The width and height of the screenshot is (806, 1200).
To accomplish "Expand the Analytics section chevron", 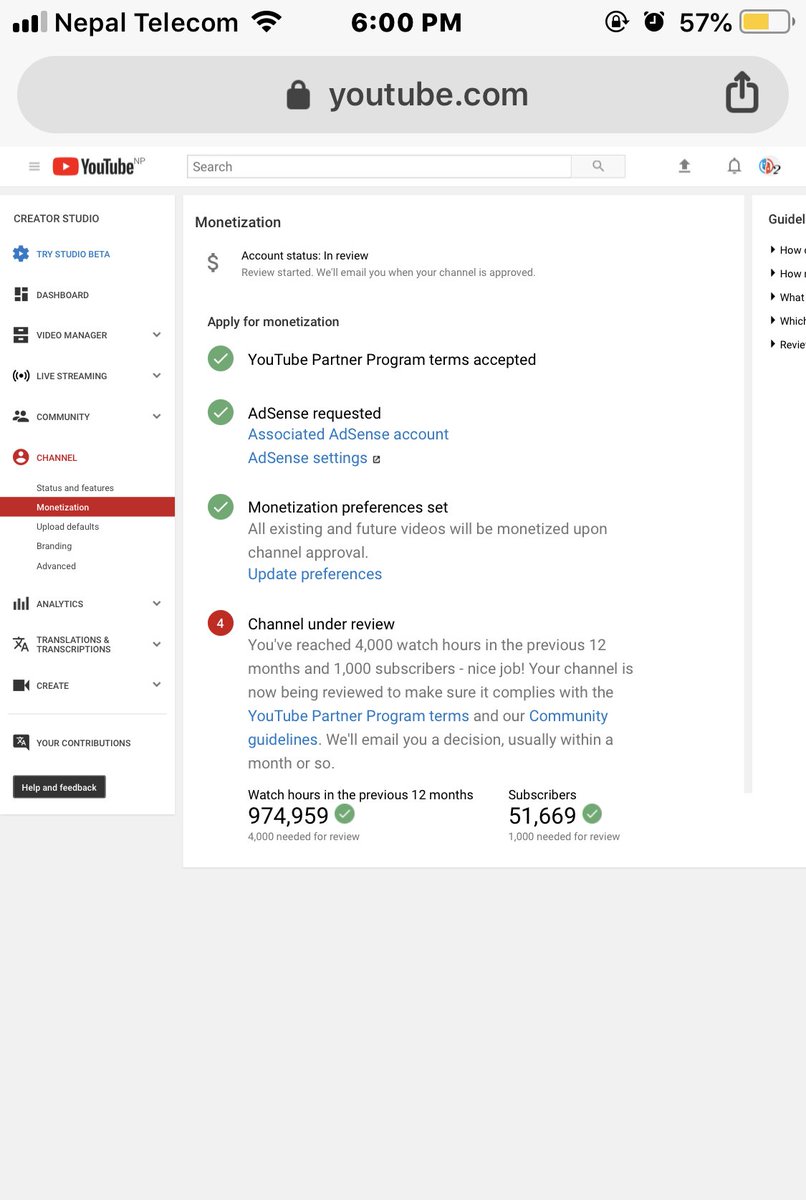I will tap(157, 604).
